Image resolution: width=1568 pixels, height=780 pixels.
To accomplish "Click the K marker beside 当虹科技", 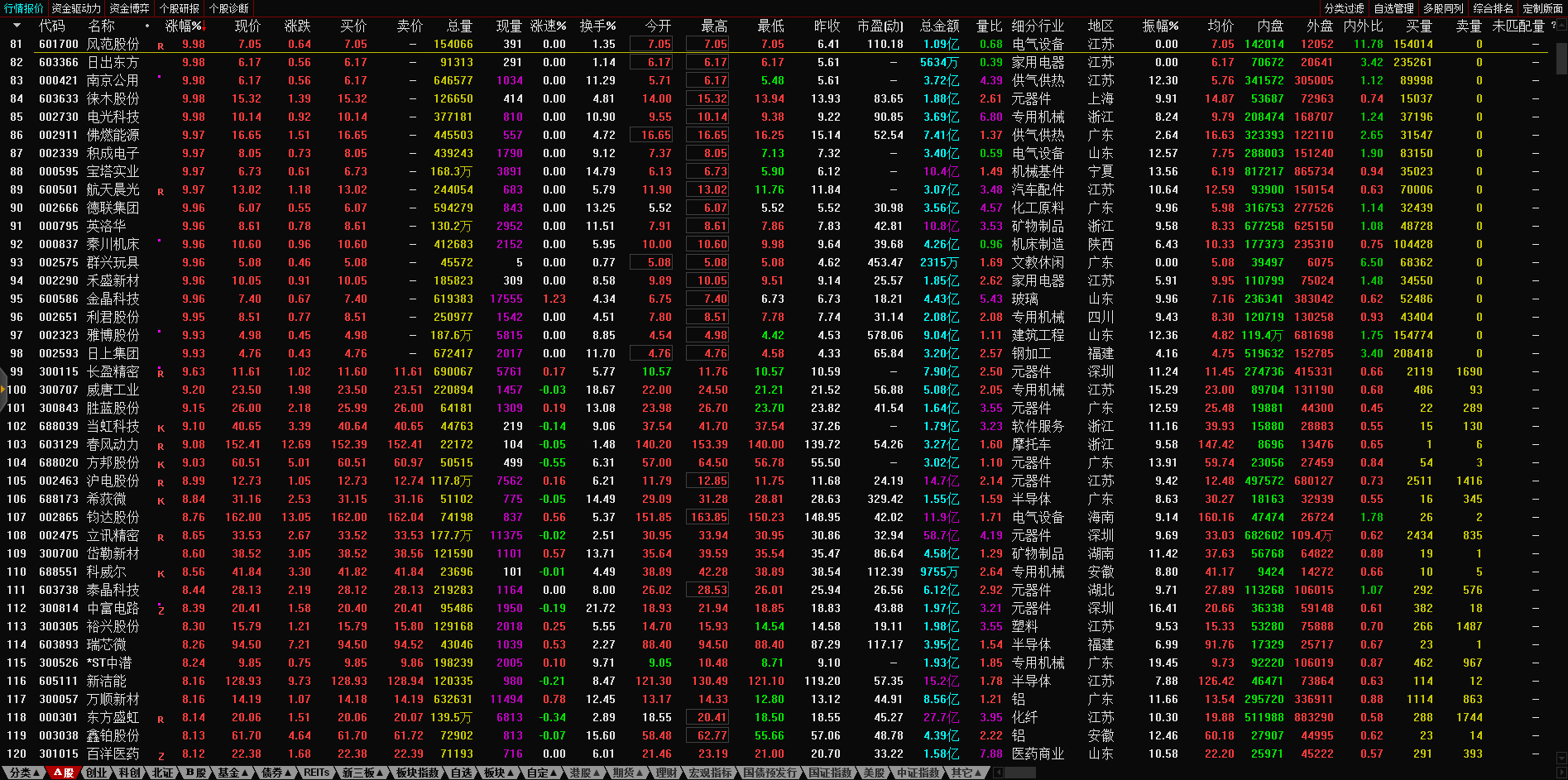I will 161,428.
